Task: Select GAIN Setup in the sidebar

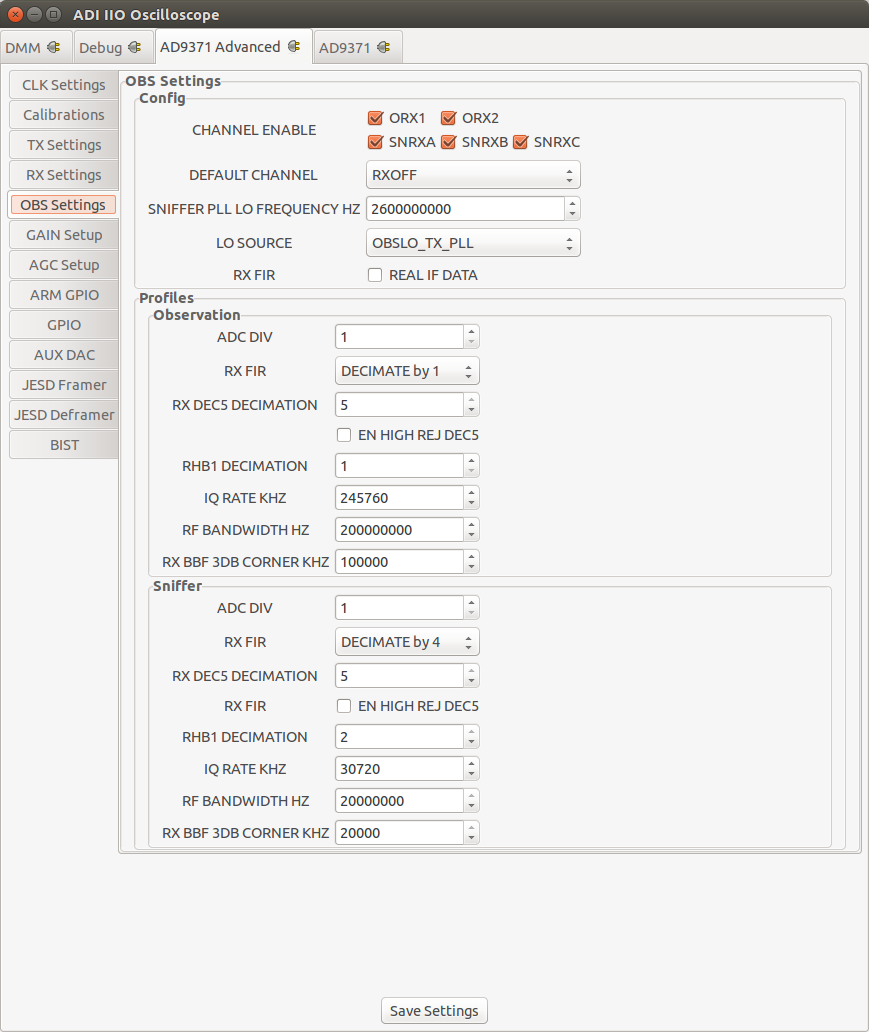Action: pos(62,234)
